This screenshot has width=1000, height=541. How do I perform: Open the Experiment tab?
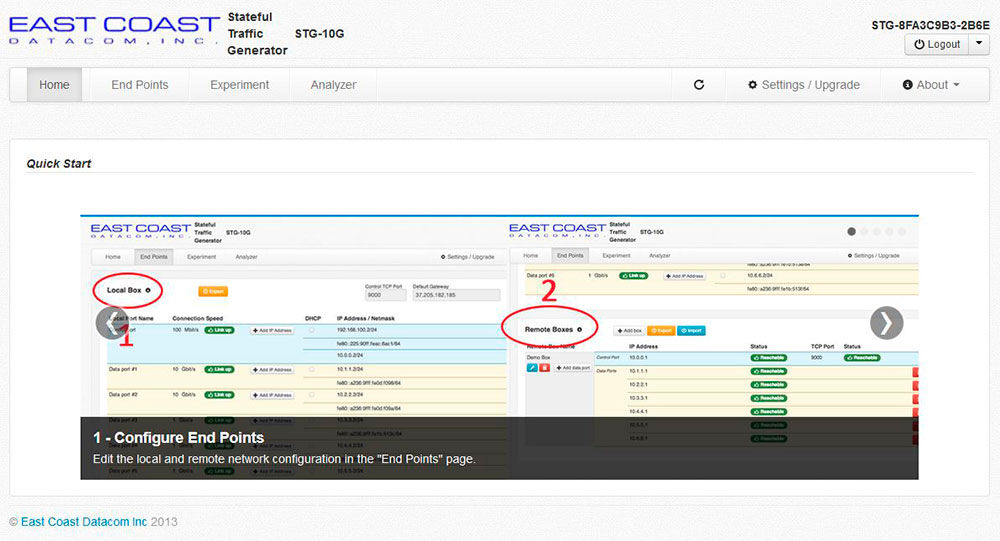coord(240,85)
